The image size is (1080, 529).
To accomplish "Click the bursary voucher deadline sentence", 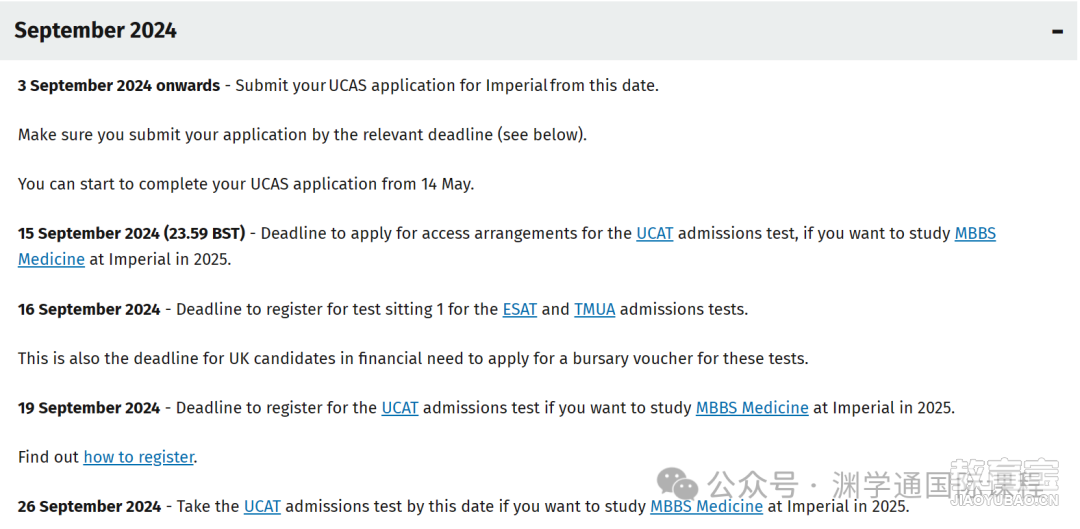I will click(413, 358).
